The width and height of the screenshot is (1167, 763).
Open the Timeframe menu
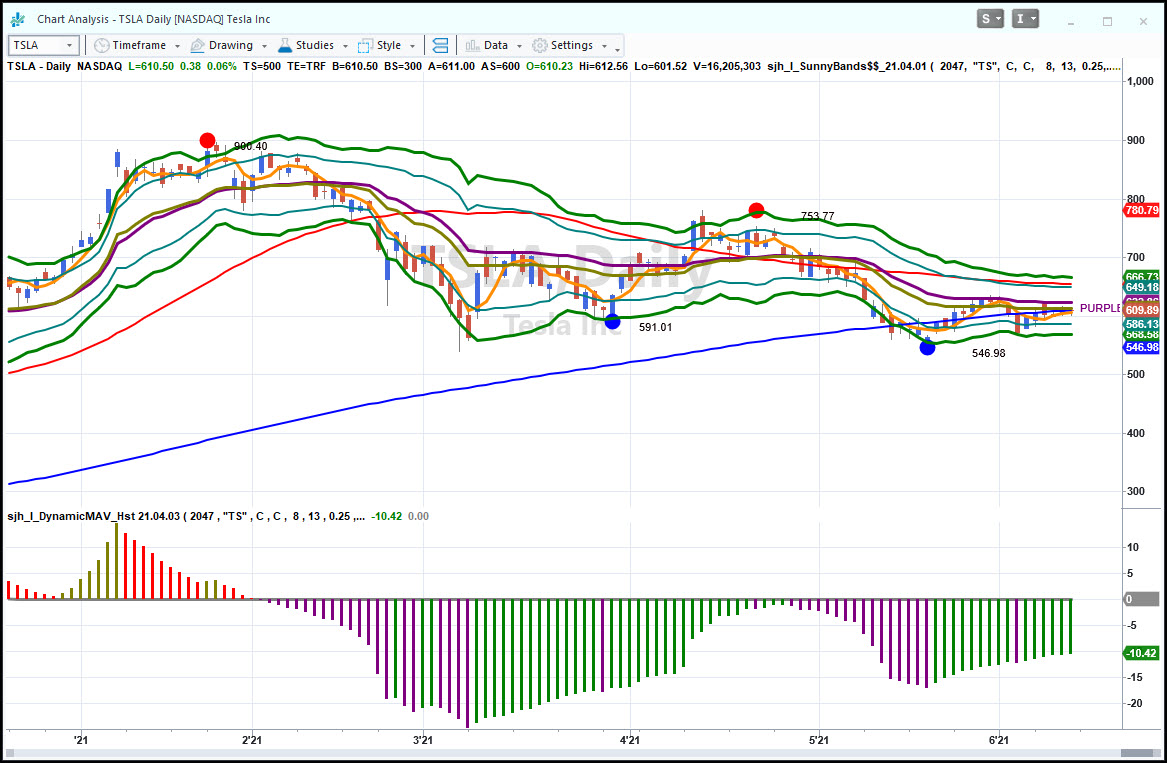pyautogui.click(x=138, y=45)
